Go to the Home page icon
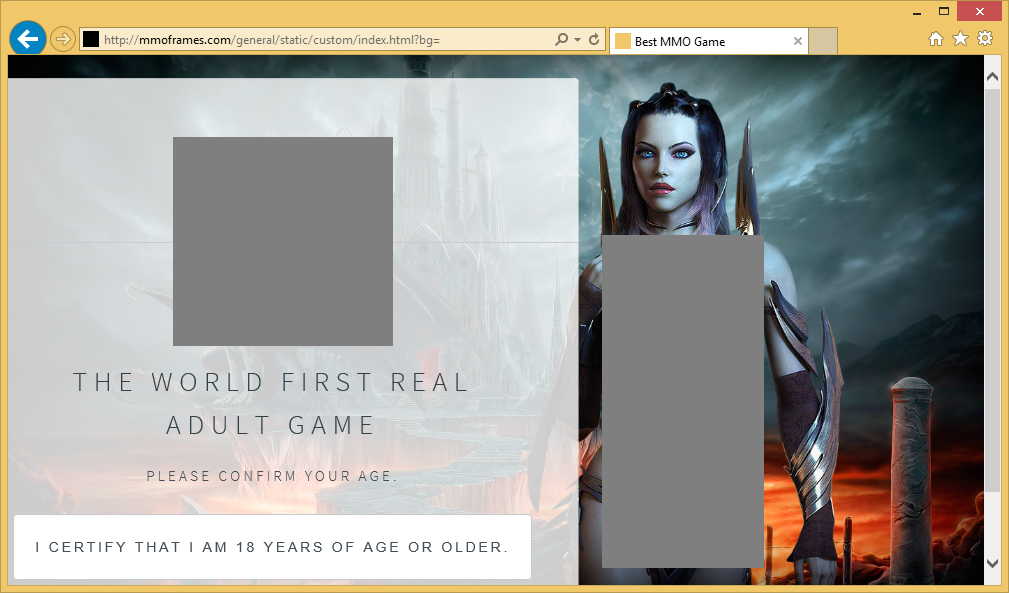The image size is (1009, 593). 936,39
